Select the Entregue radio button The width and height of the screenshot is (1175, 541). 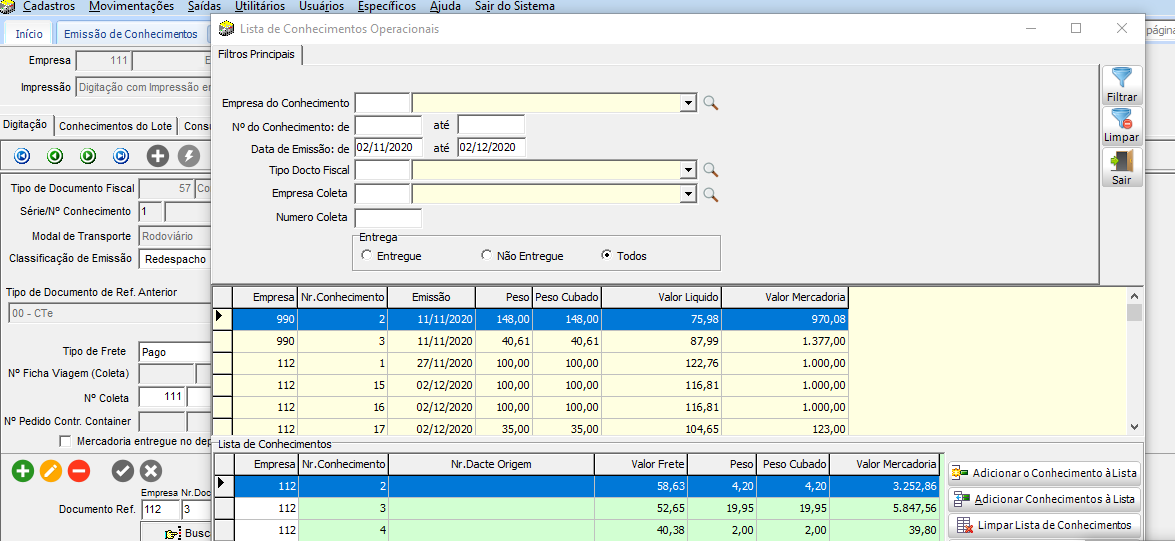pos(367,256)
